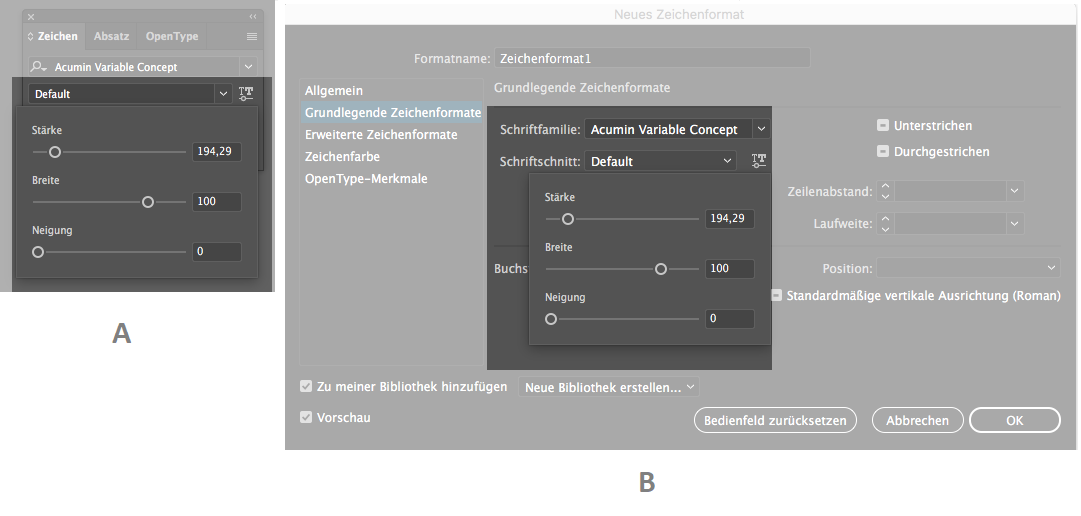Image resolution: width=1081 pixels, height=516 pixels.
Task: Select Erweiterte Zeichenformate category
Action: point(392,135)
